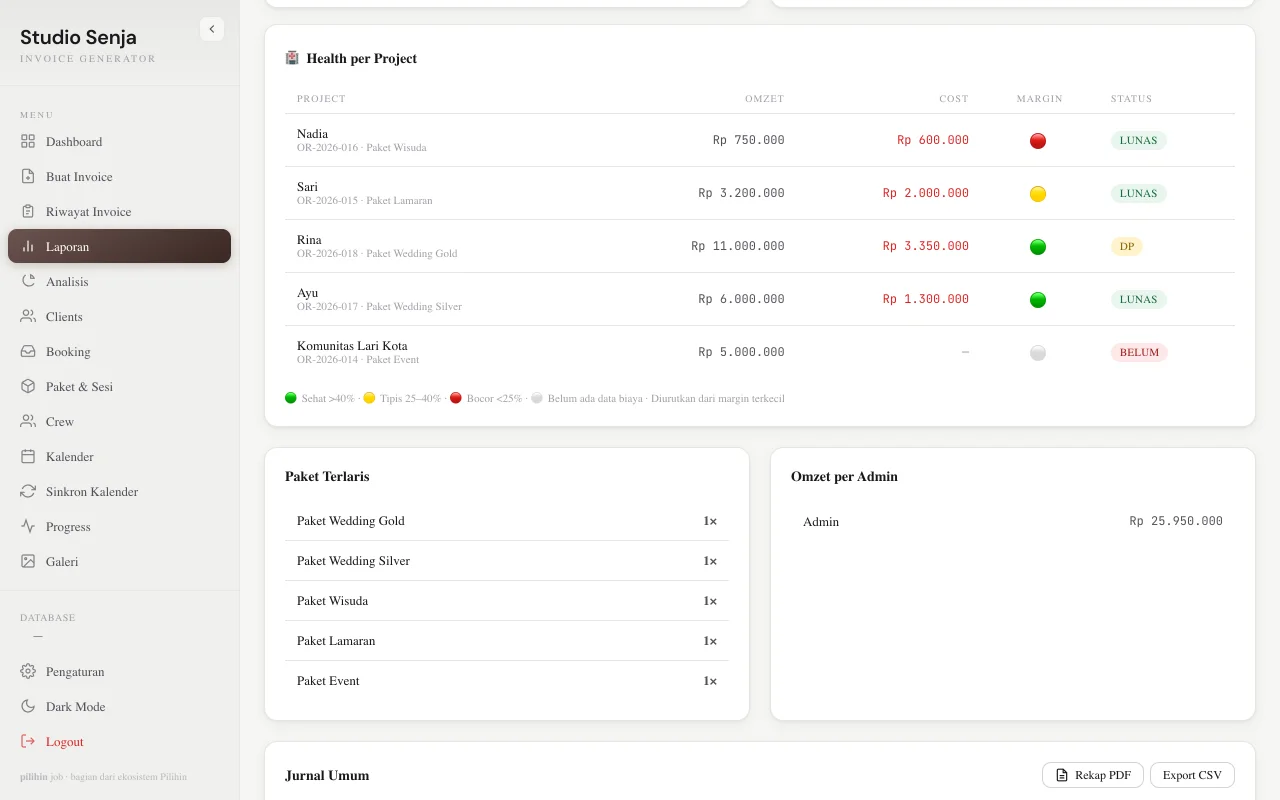Toggle Dark Mode in the sidebar
The height and width of the screenshot is (800, 1280).
click(x=119, y=707)
